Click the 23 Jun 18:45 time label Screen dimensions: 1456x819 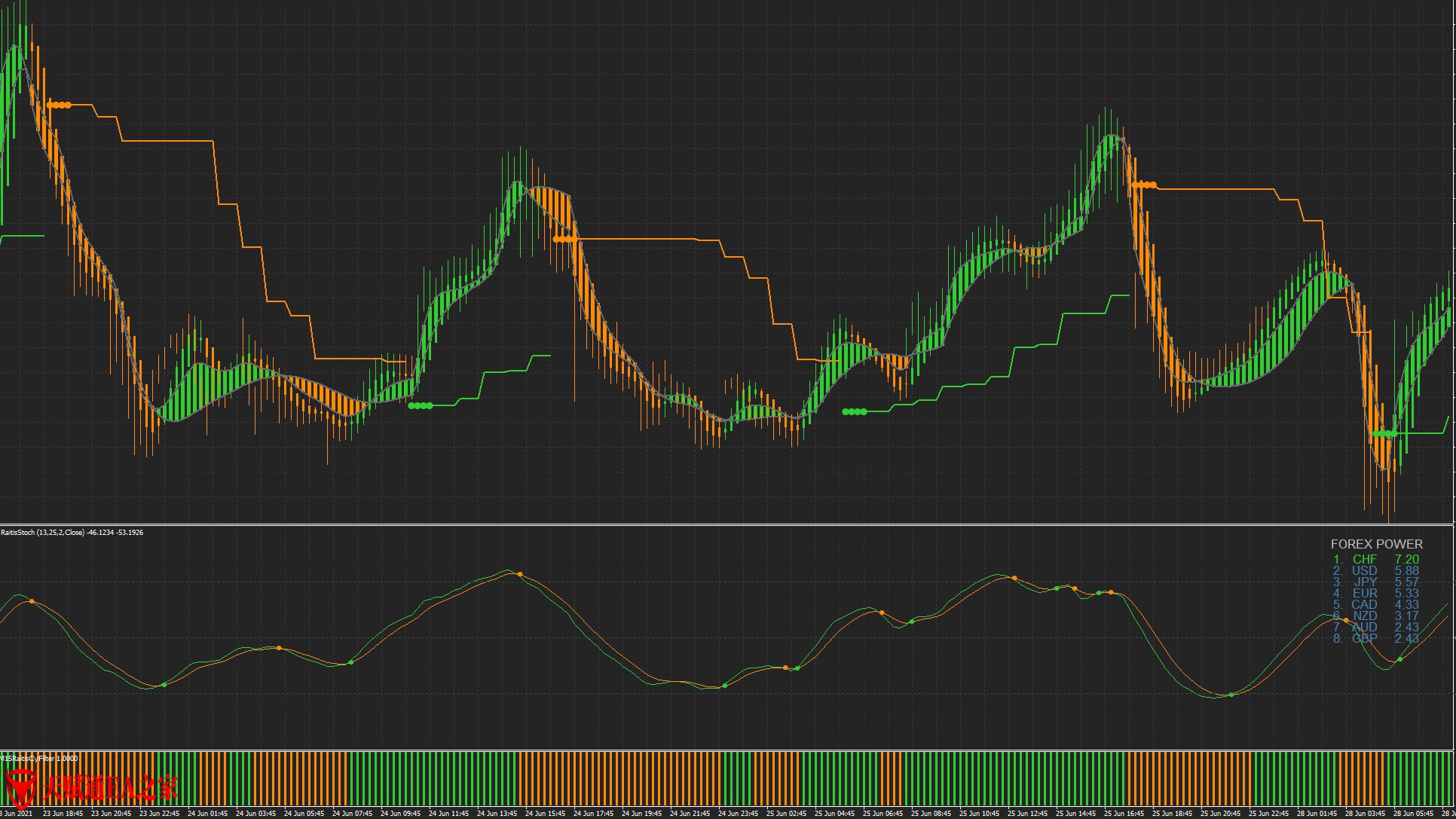(x=63, y=814)
